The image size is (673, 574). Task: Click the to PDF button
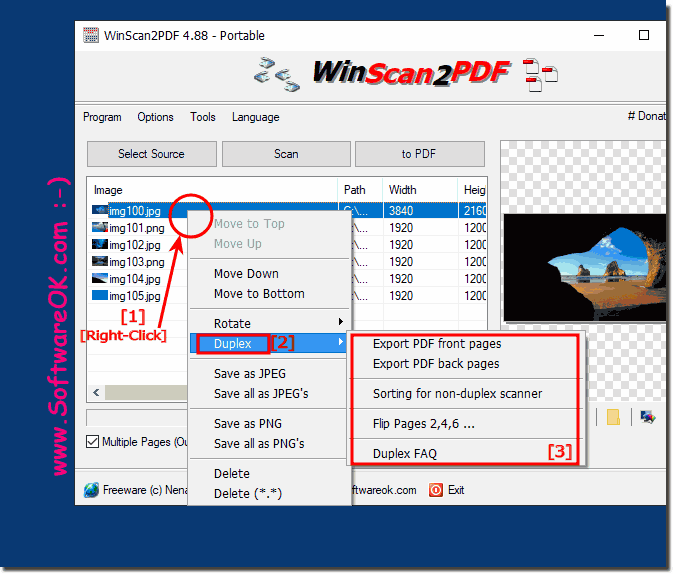click(x=419, y=154)
